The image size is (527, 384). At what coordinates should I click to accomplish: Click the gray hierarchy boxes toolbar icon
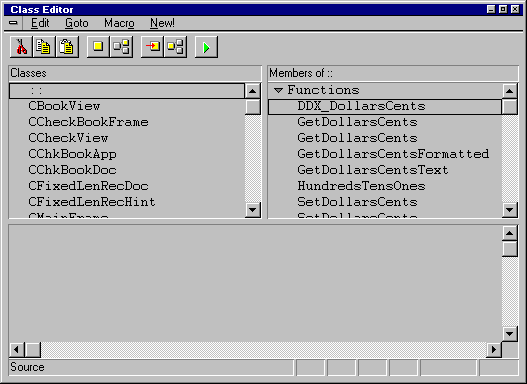[121, 47]
